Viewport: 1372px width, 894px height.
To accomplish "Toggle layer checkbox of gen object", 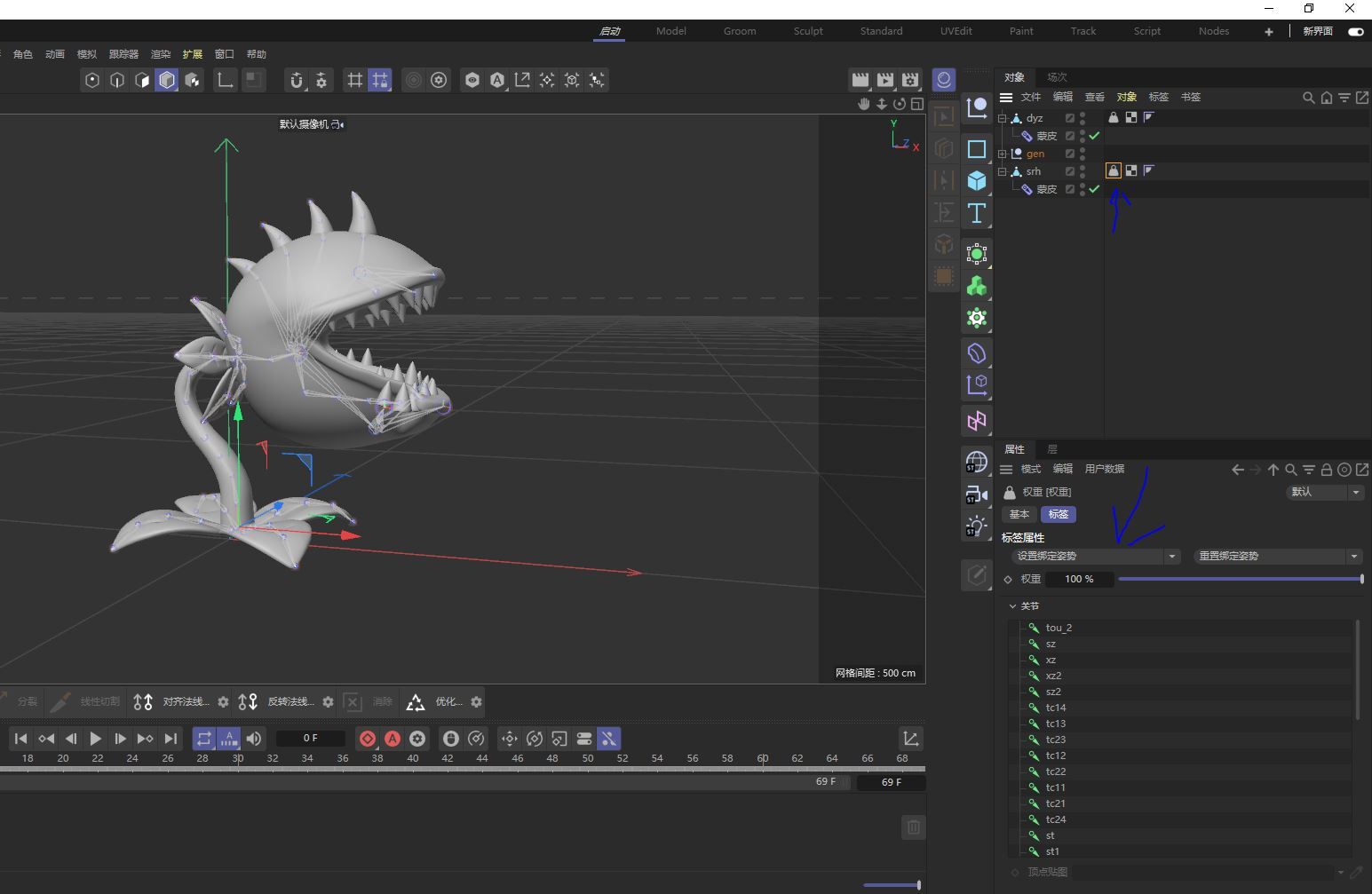I will coord(1070,154).
